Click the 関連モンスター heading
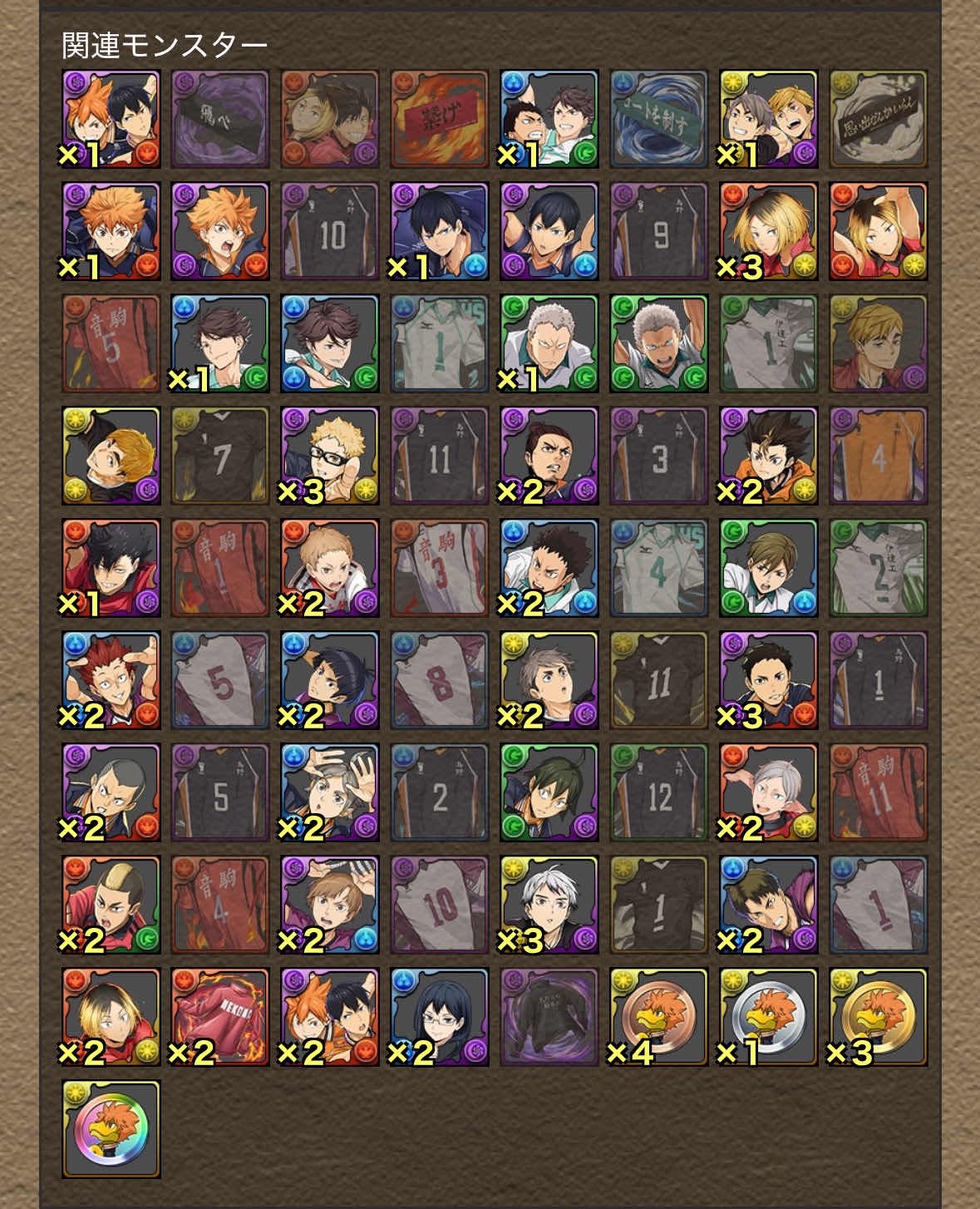 [165, 45]
